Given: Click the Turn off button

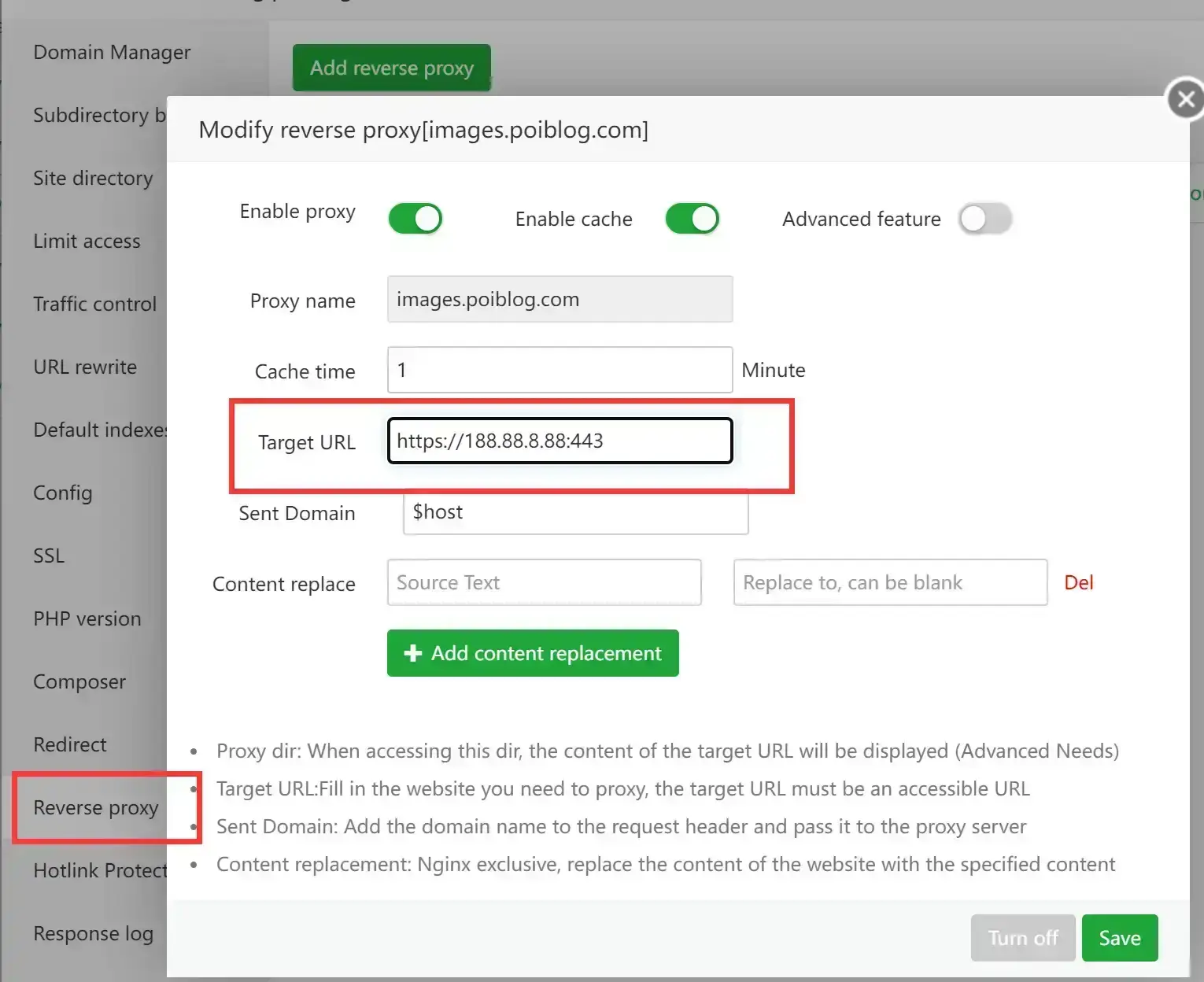Looking at the screenshot, I should 1022,938.
